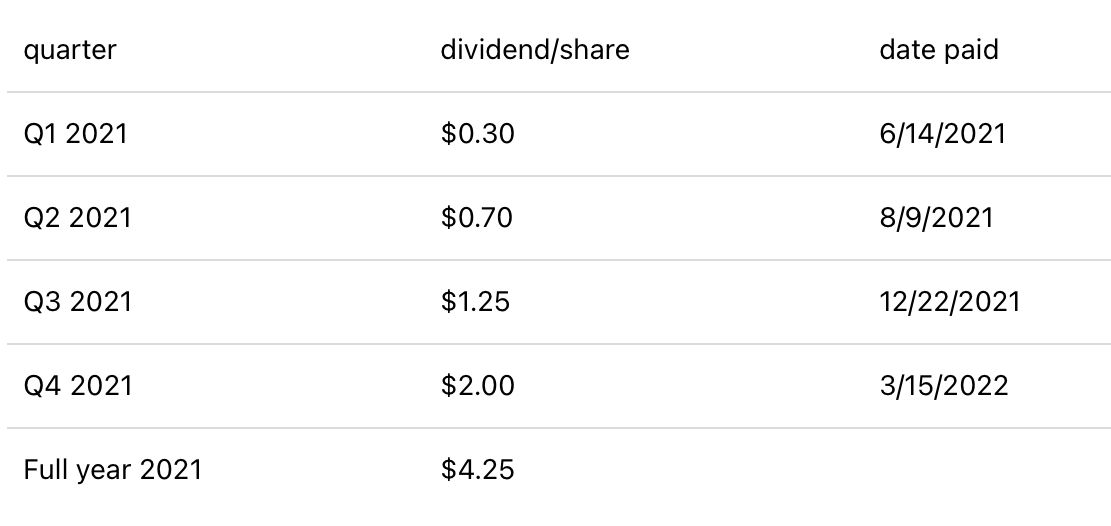
Task: Click the dividend/share column header
Action: (x=535, y=50)
